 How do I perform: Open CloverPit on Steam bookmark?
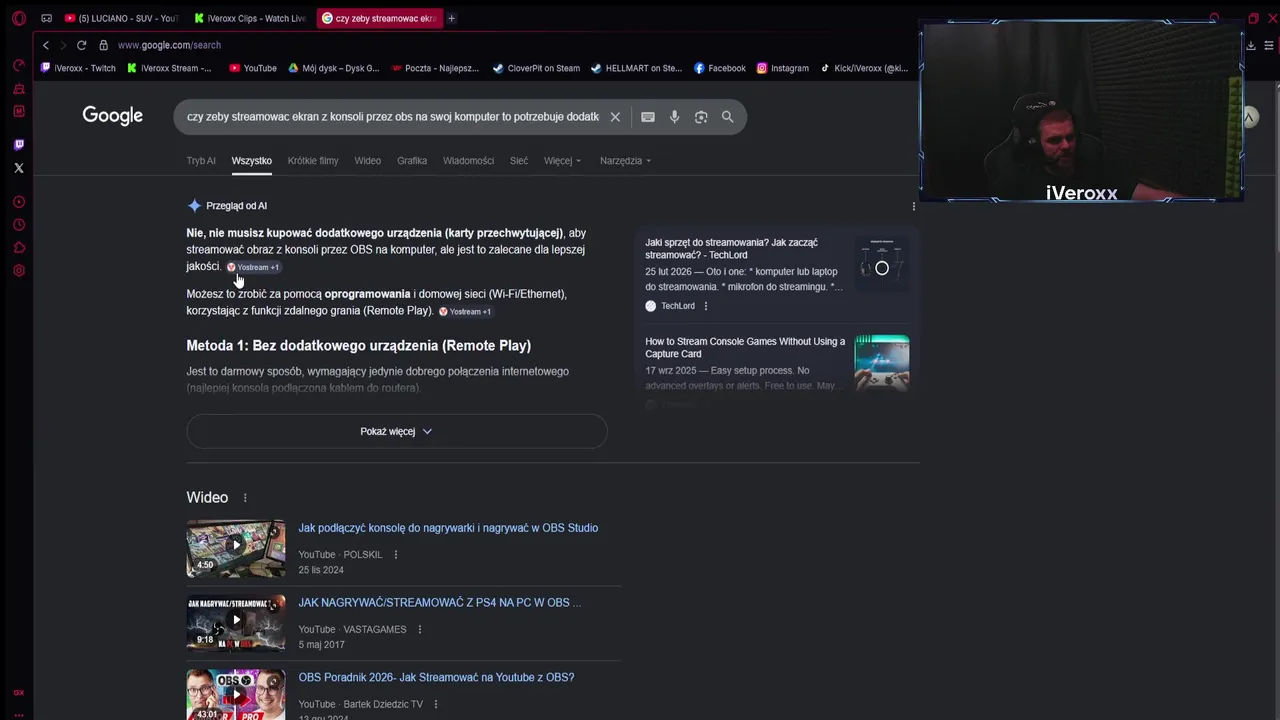click(x=537, y=69)
